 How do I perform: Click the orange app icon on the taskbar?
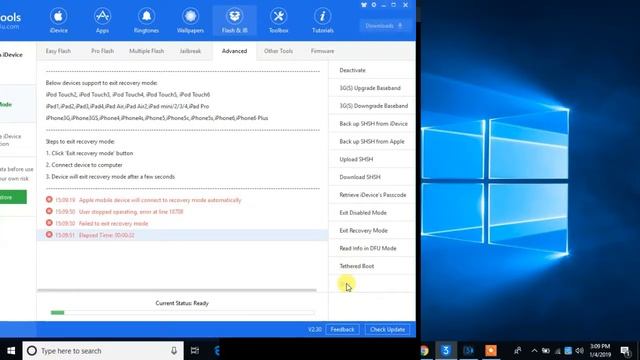pos(491,351)
